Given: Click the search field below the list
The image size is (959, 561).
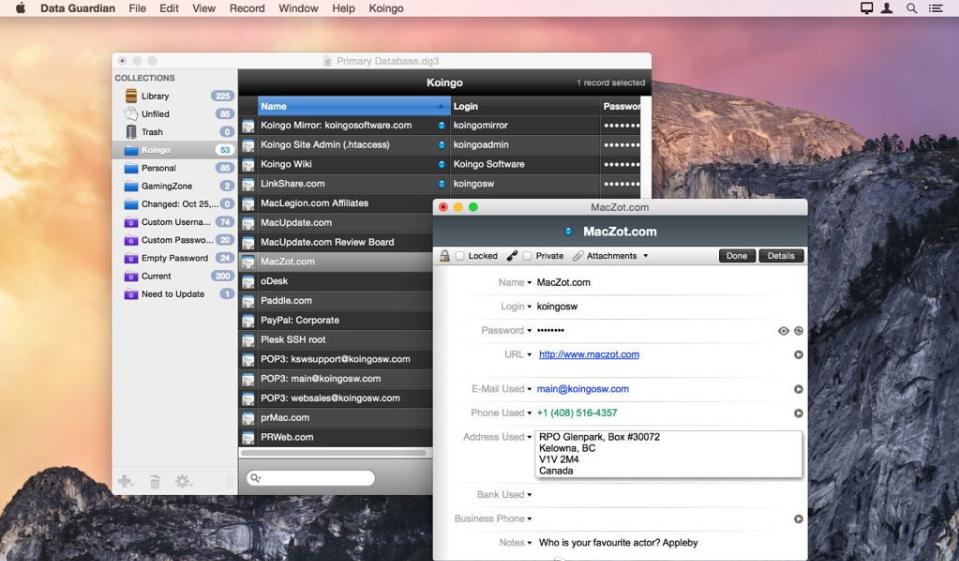Looking at the screenshot, I should (x=312, y=478).
